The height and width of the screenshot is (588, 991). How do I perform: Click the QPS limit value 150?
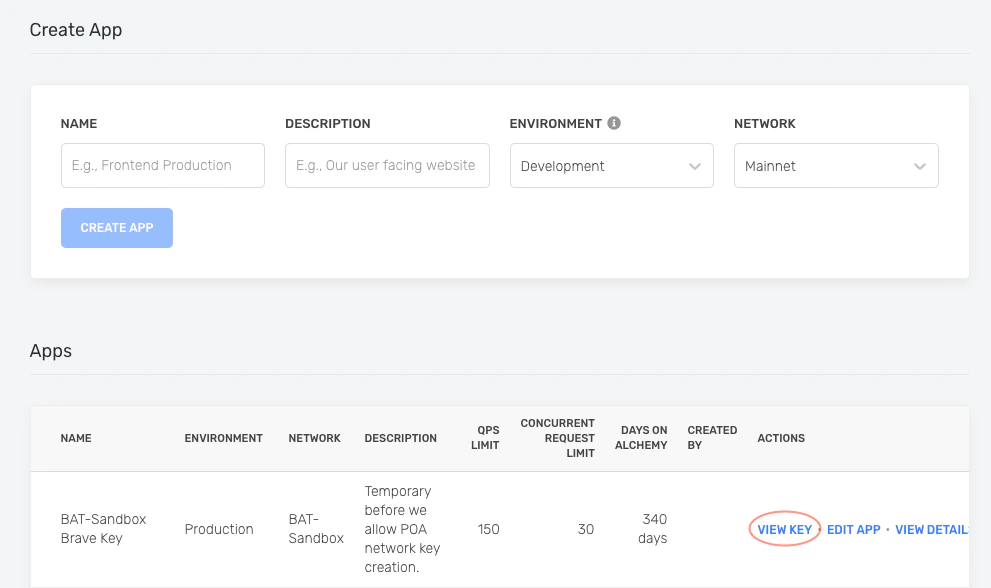tap(488, 529)
